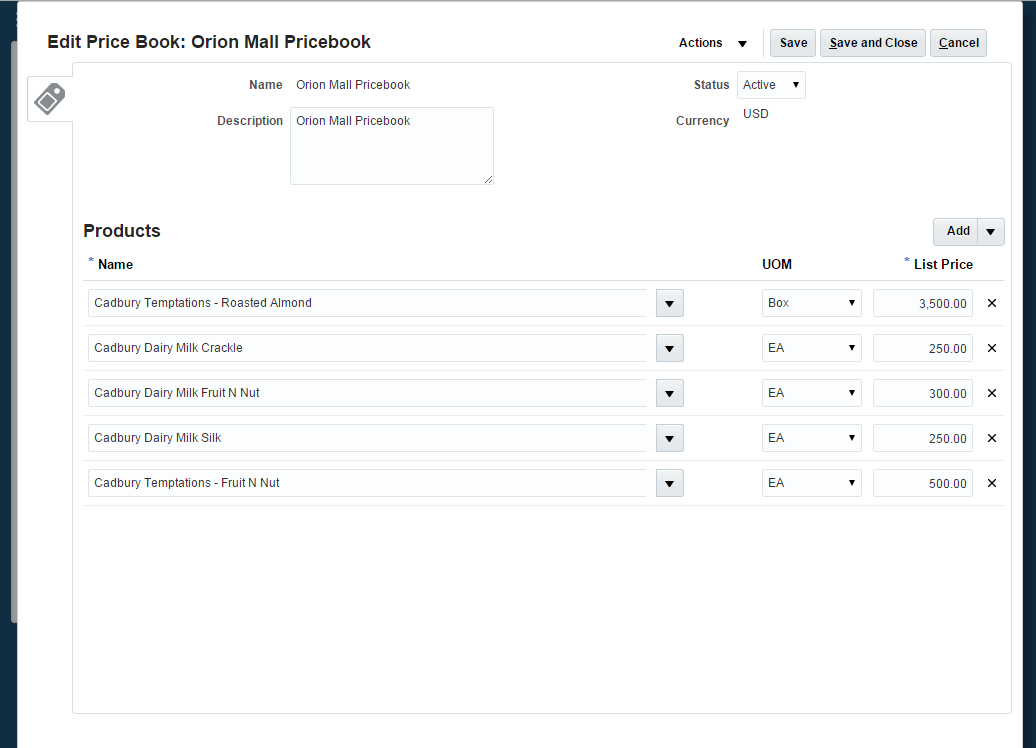The image size is (1036, 748).
Task: Change UOM for Temptations - Fruit N Nut
Action: (x=811, y=483)
